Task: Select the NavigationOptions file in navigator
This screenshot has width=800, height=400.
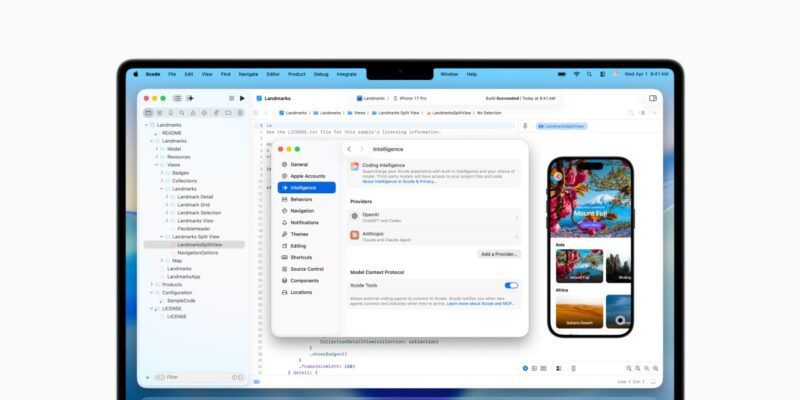Action: 197,253
